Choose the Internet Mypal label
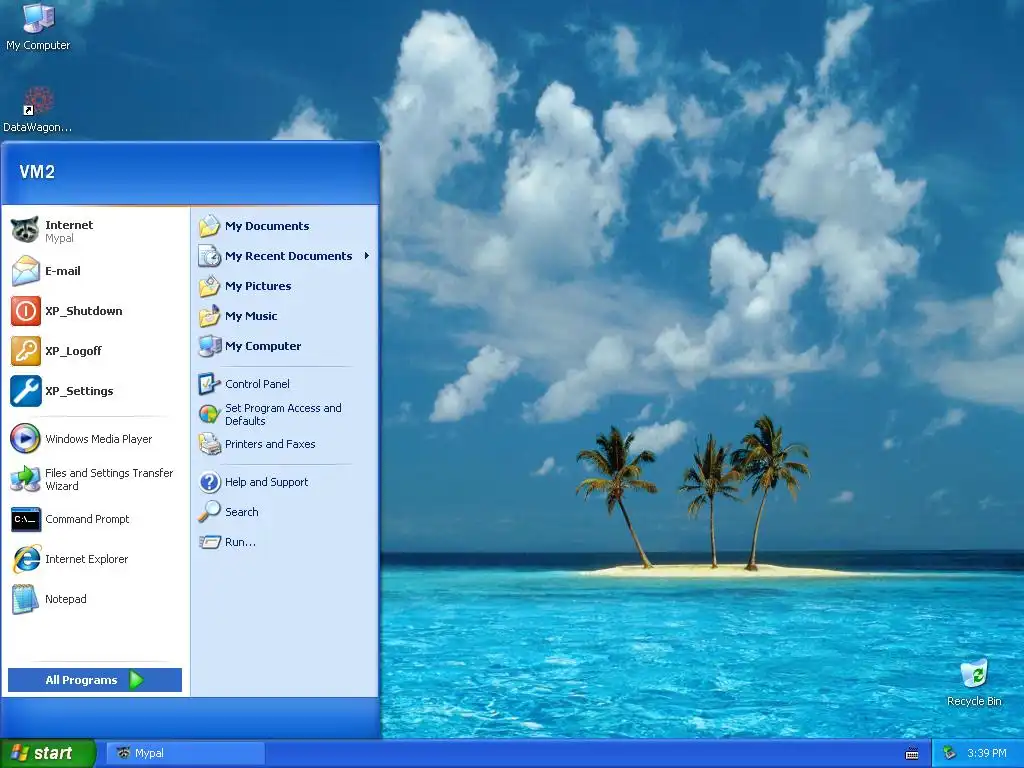This screenshot has height=768, width=1024. tap(69, 231)
